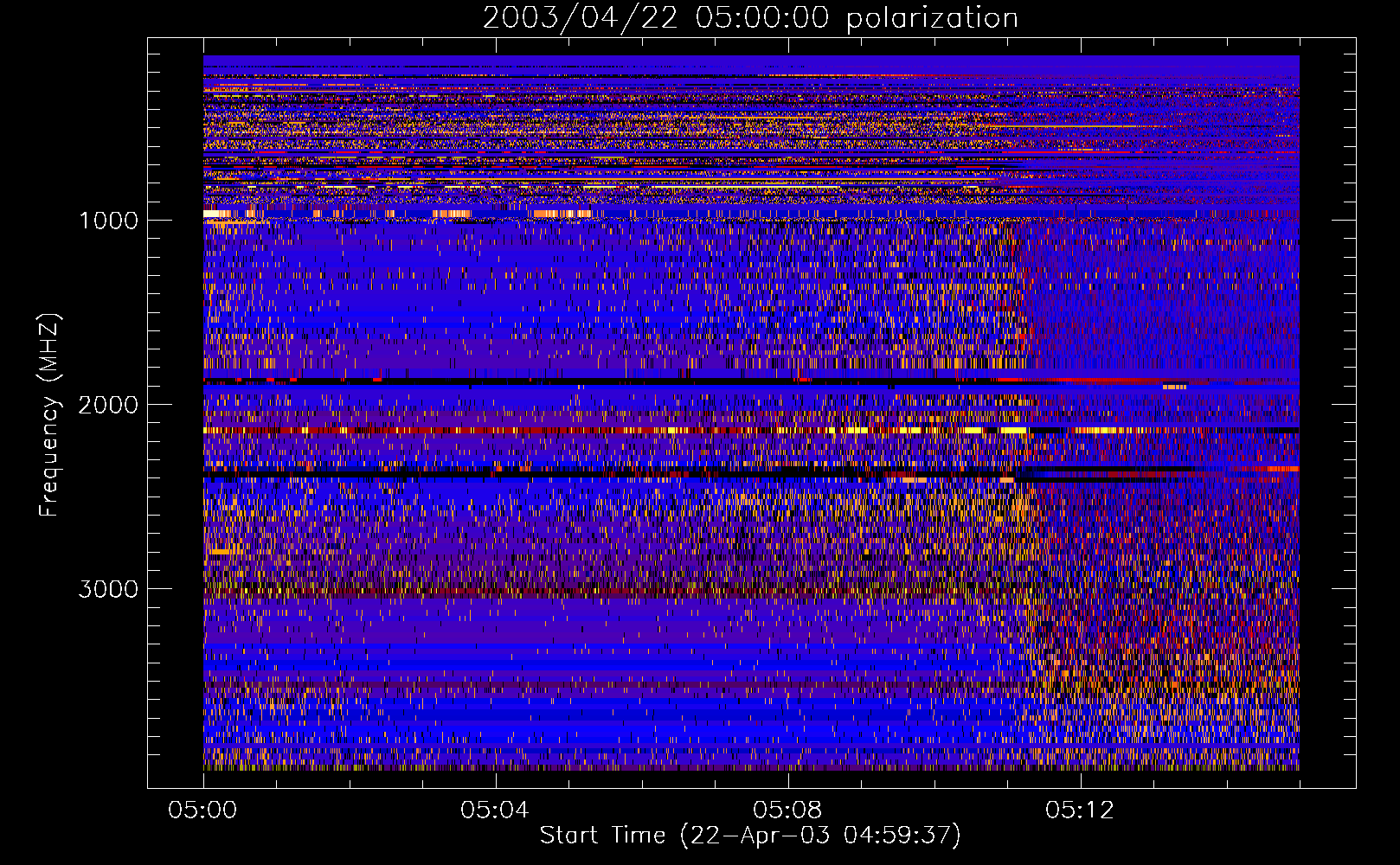Click the 2000 frequency tick label
The image size is (1400, 865).
point(108,405)
